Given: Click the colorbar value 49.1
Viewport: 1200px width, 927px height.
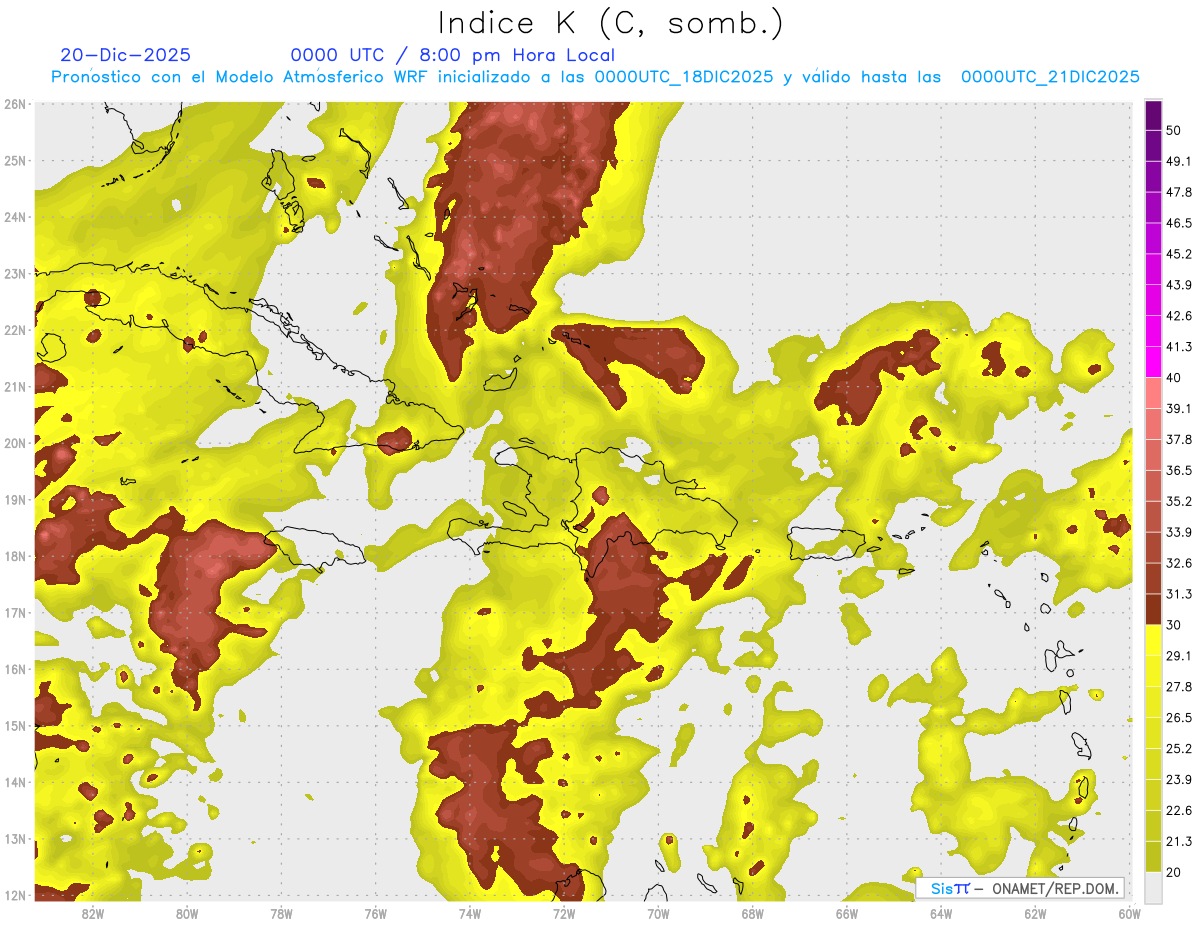Looking at the screenshot, I should (1179, 161).
